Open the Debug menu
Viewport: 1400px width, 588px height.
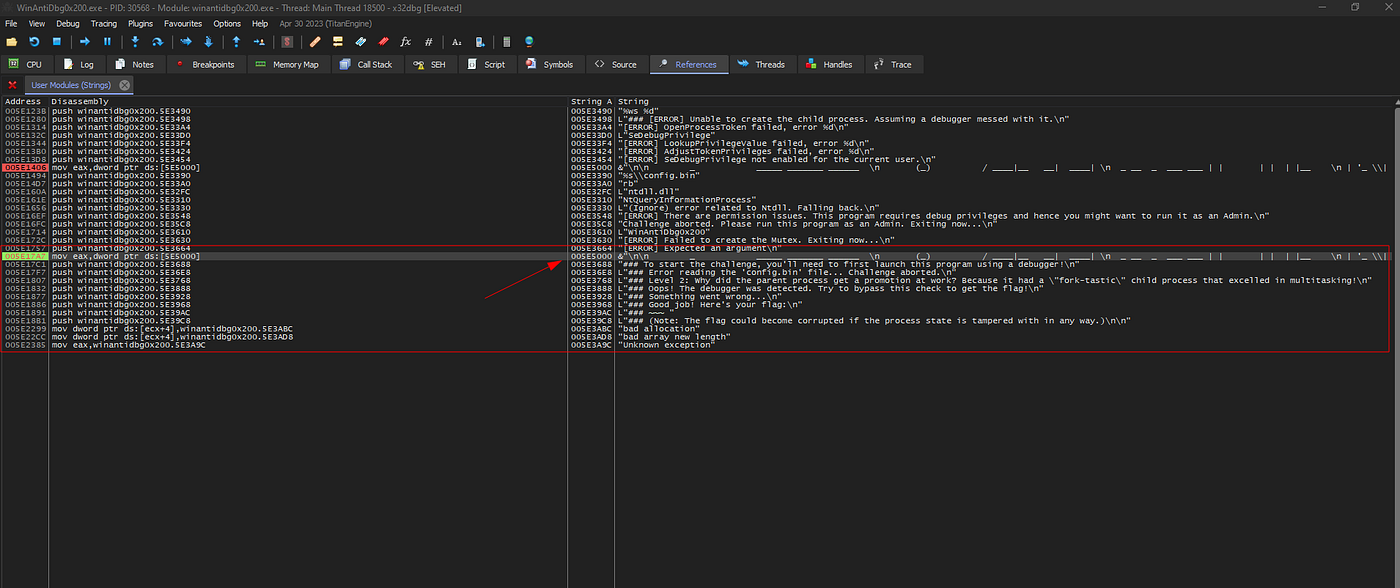pyautogui.click(x=68, y=23)
